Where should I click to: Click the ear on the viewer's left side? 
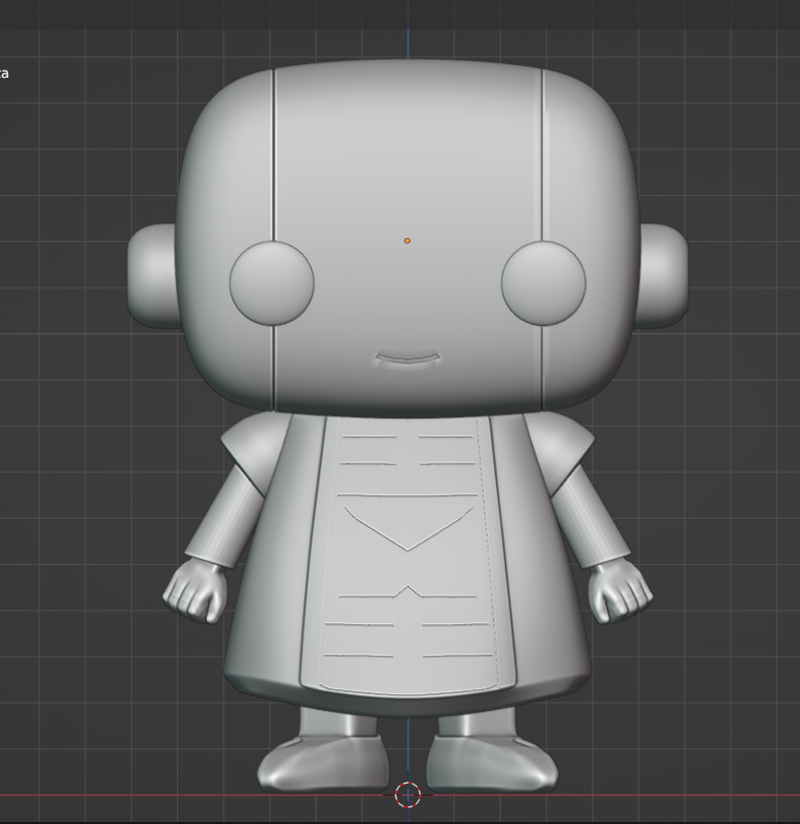point(153,275)
